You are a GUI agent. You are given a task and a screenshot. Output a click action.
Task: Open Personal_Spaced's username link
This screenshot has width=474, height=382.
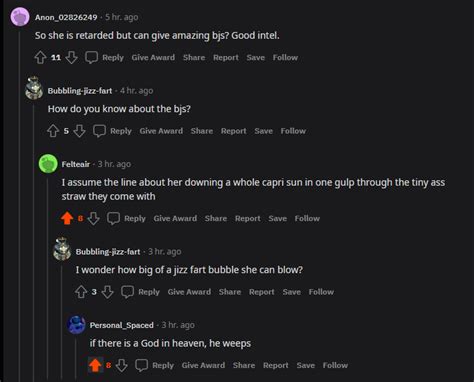coord(122,325)
